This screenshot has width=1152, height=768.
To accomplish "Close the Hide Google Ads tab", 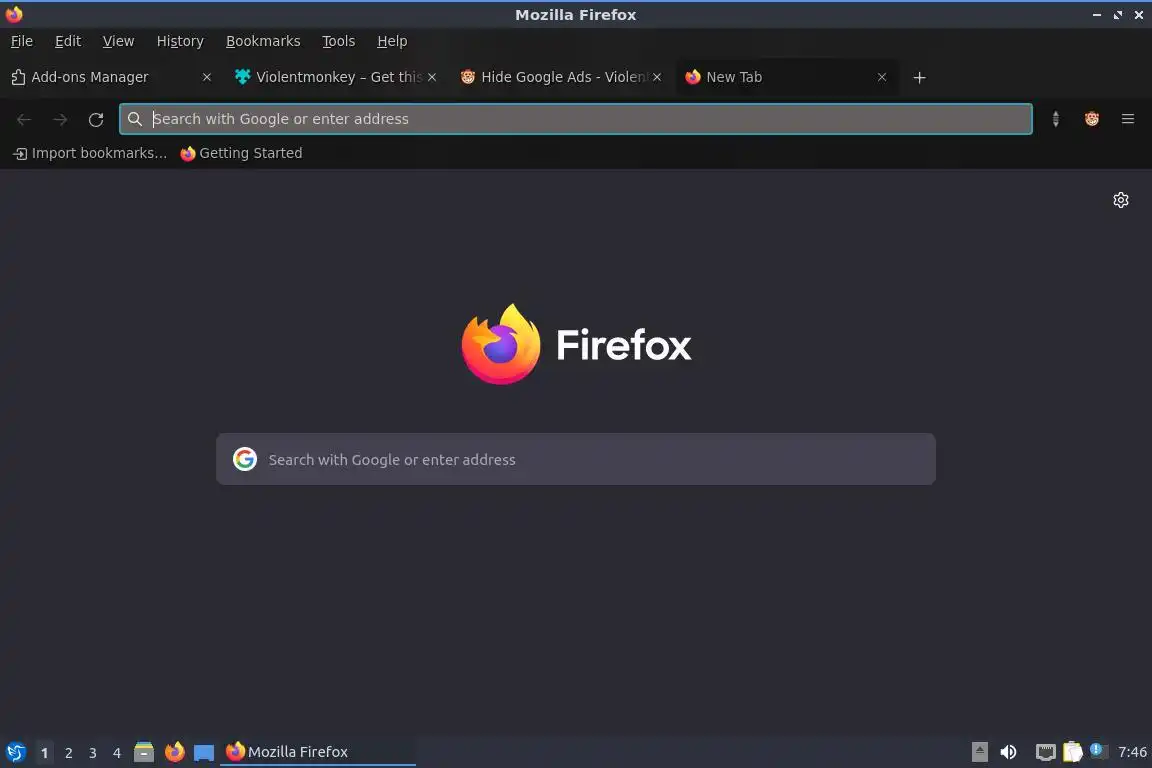I will 657,77.
